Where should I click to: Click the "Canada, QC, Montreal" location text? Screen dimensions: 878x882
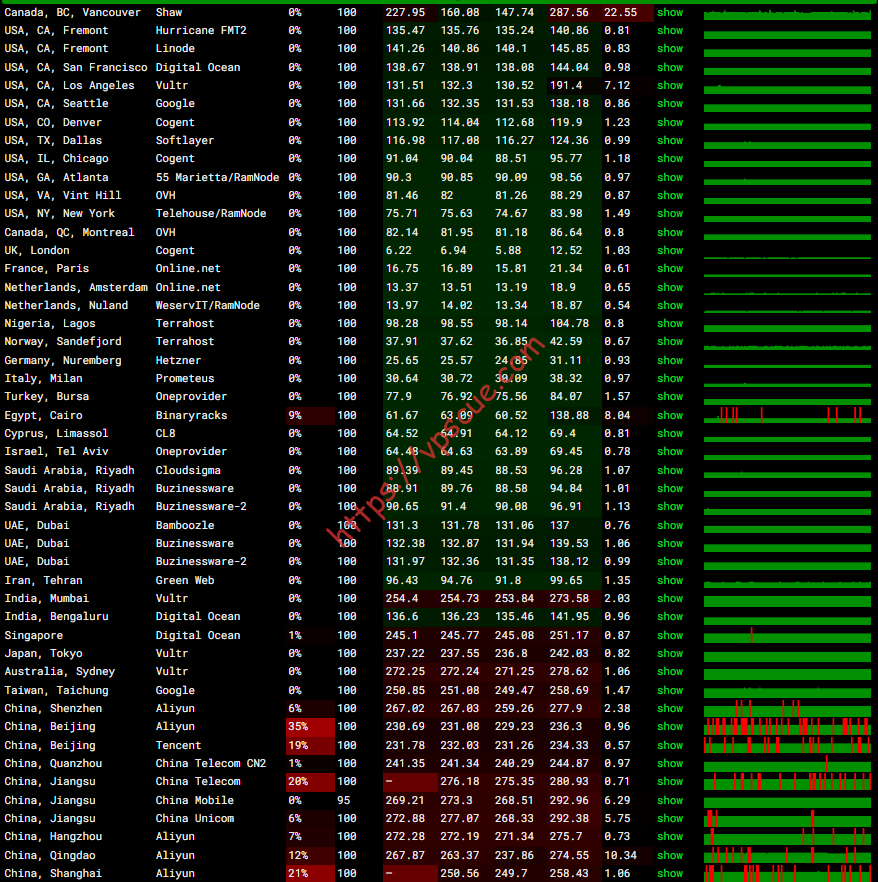[x=69, y=232]
